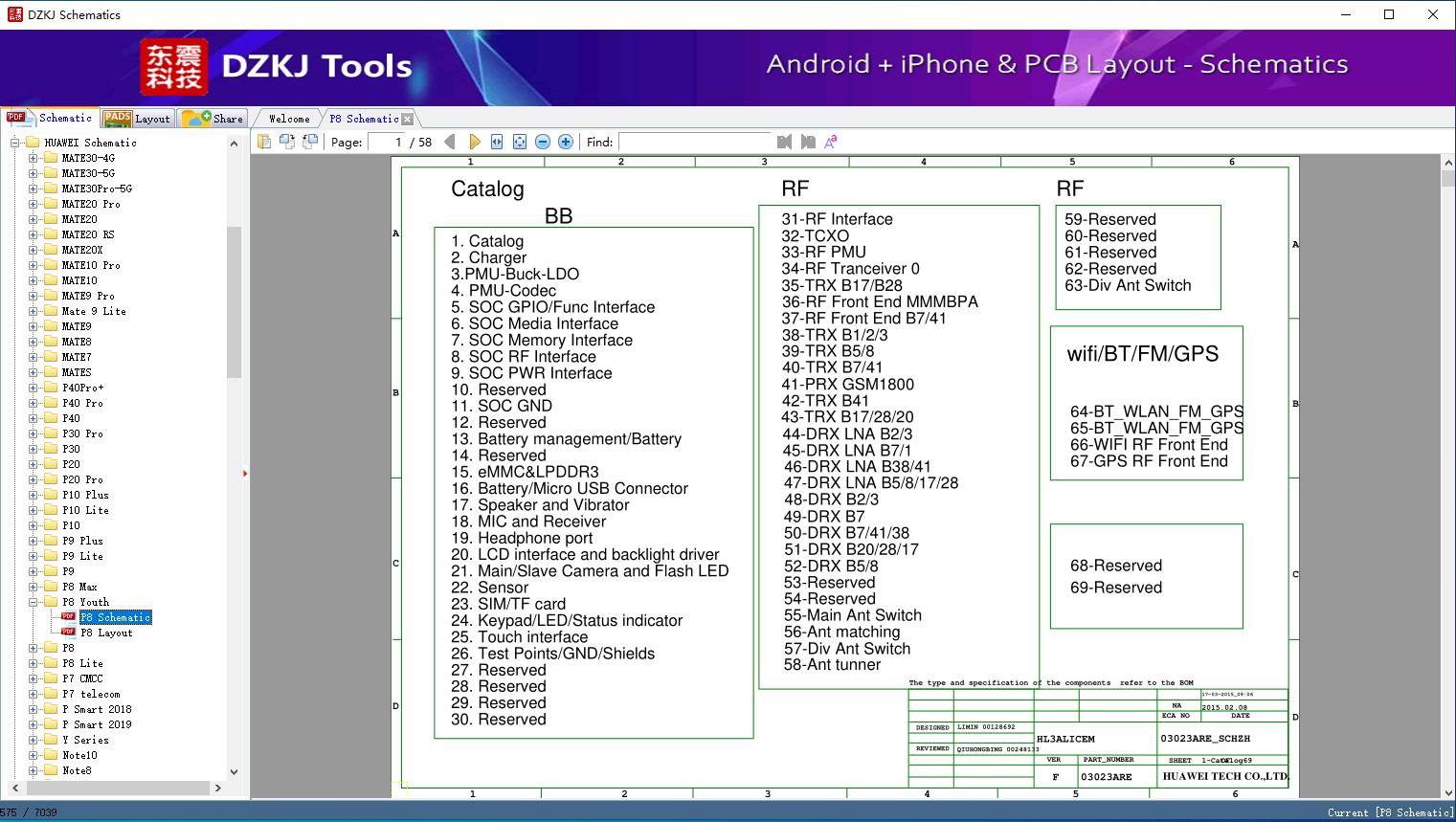Expand the P Smart 2018 folder
The width and height of the screenshot is (1456, 822).
click(33, 709)
